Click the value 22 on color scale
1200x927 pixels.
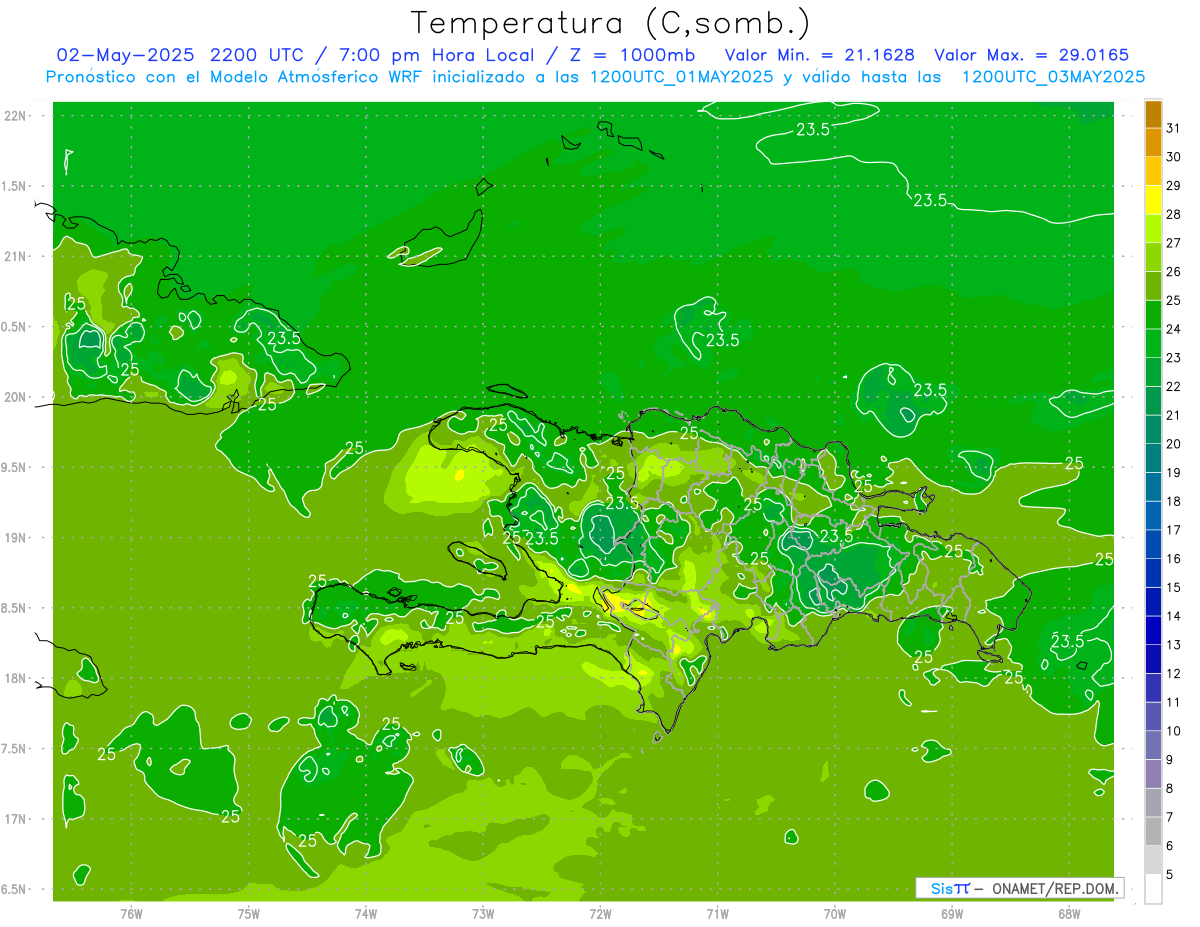(1173, 386)
